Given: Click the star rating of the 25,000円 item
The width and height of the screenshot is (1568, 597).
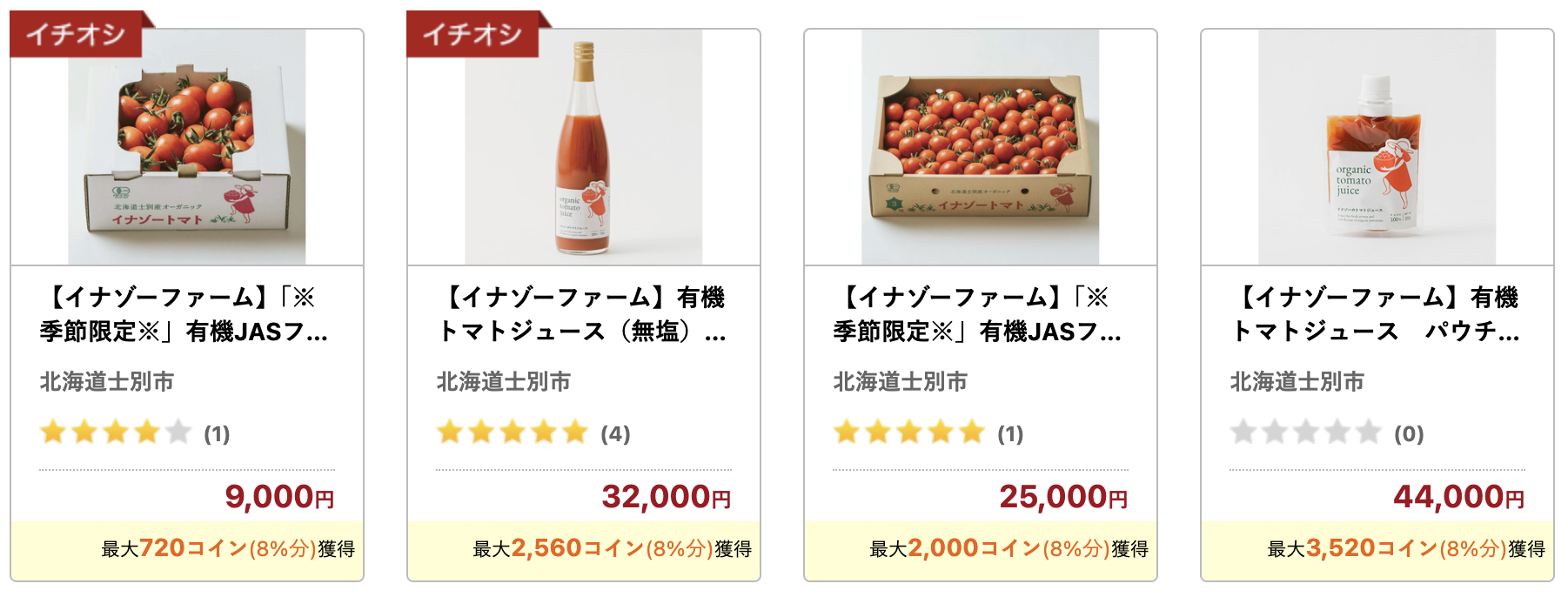Looking at the screenshot, I should pyautogui.click(x=909, y=432).
